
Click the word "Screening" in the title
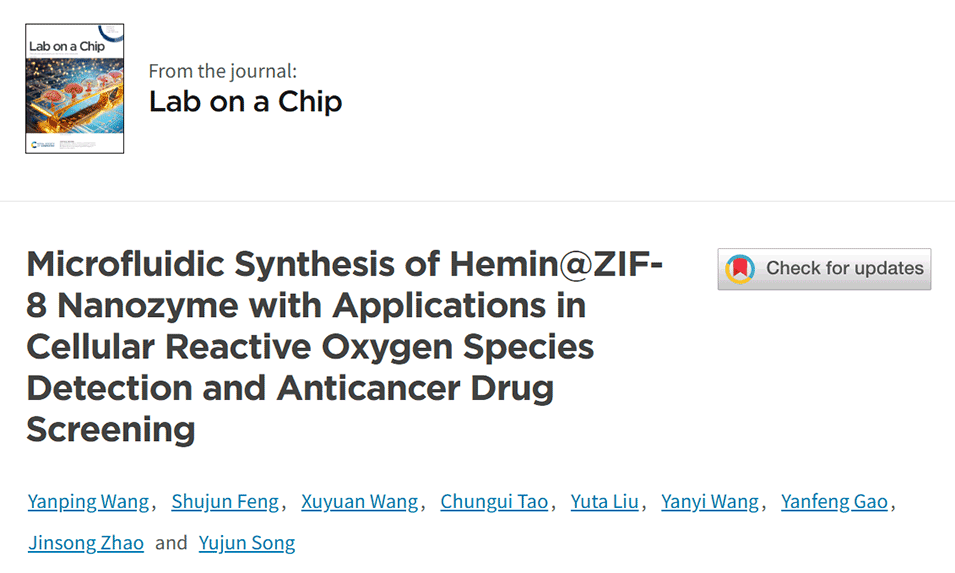tap(110, 429)
